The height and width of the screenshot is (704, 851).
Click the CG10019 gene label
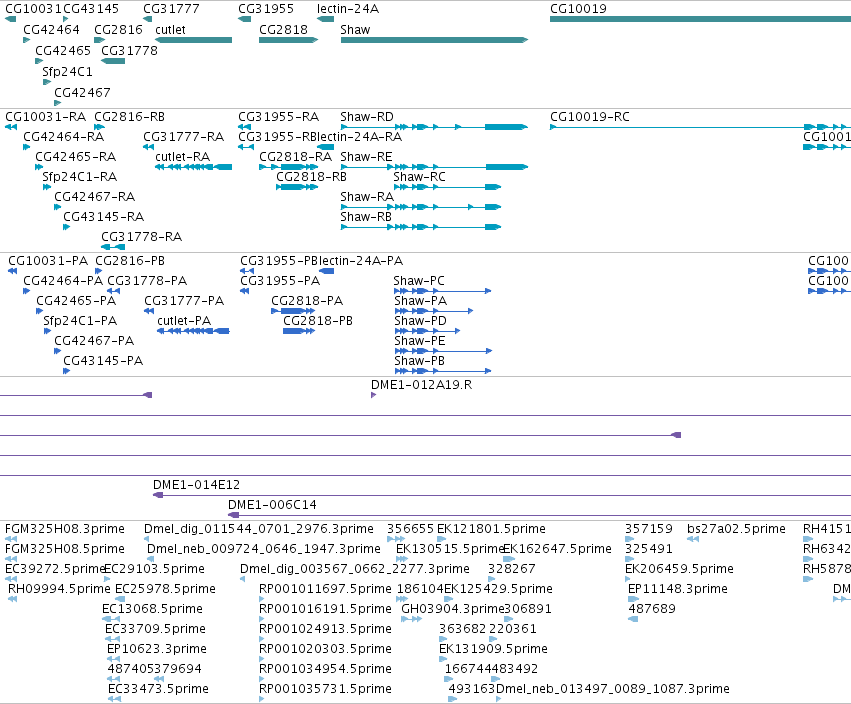click(x=578, y=9)
